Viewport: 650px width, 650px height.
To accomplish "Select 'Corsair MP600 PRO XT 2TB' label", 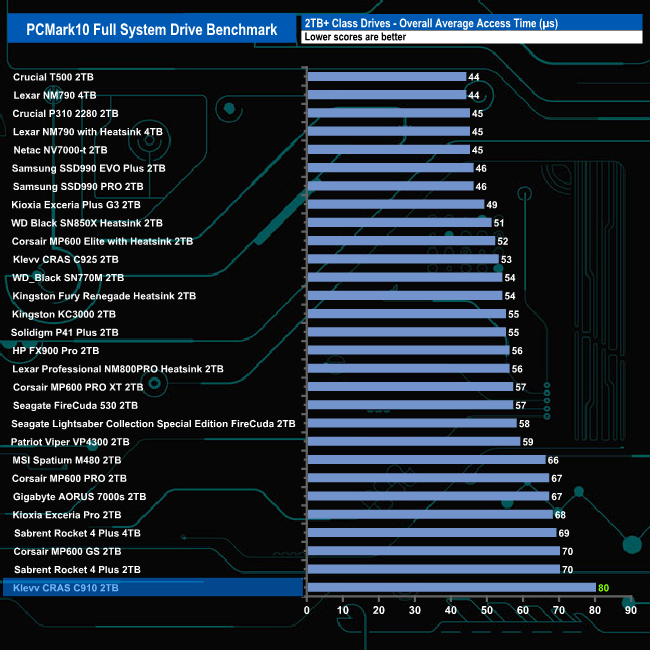I will pyautogui.click(x=78, y=387).
